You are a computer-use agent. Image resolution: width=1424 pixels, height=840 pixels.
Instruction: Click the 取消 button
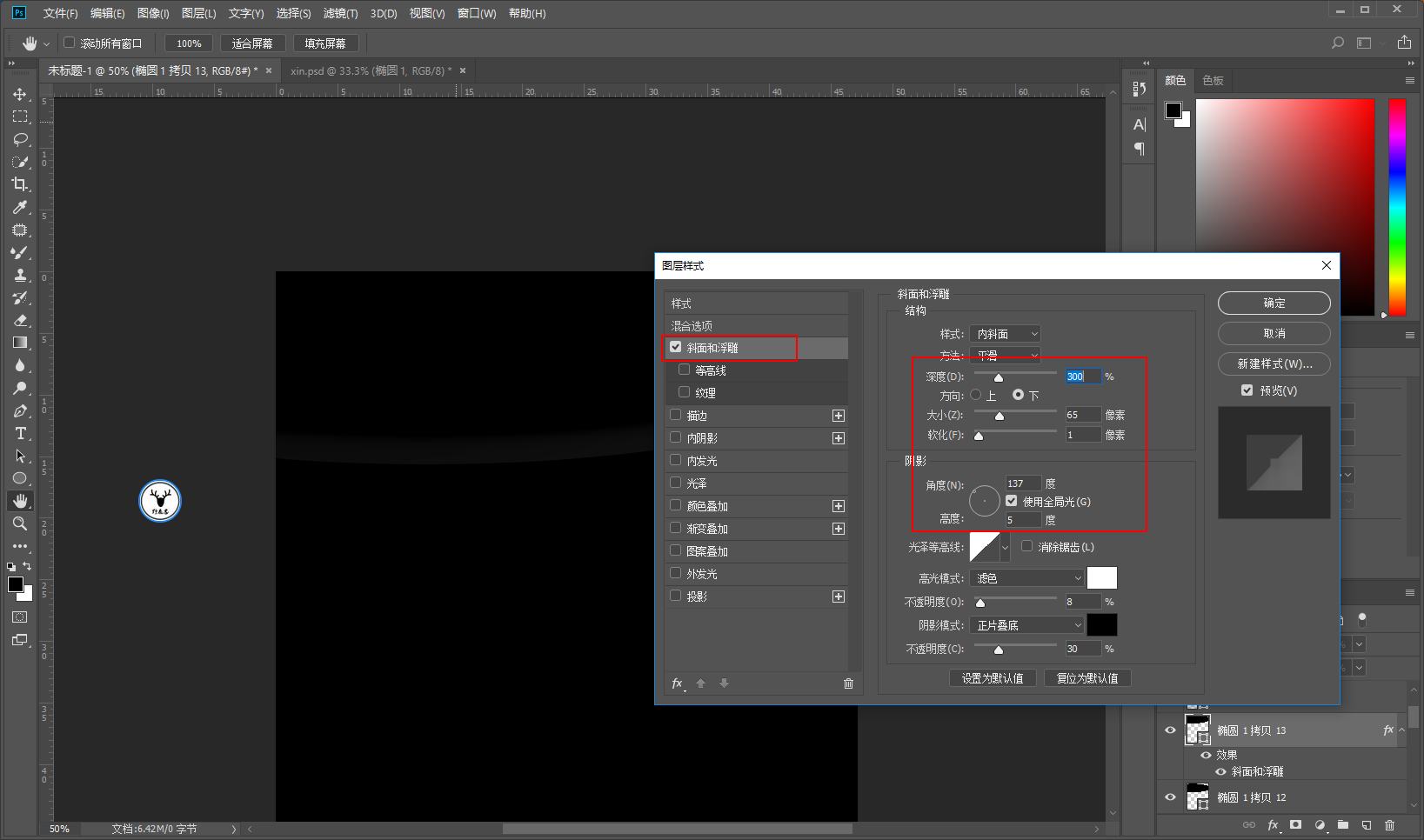click(x=1274, y=333)
